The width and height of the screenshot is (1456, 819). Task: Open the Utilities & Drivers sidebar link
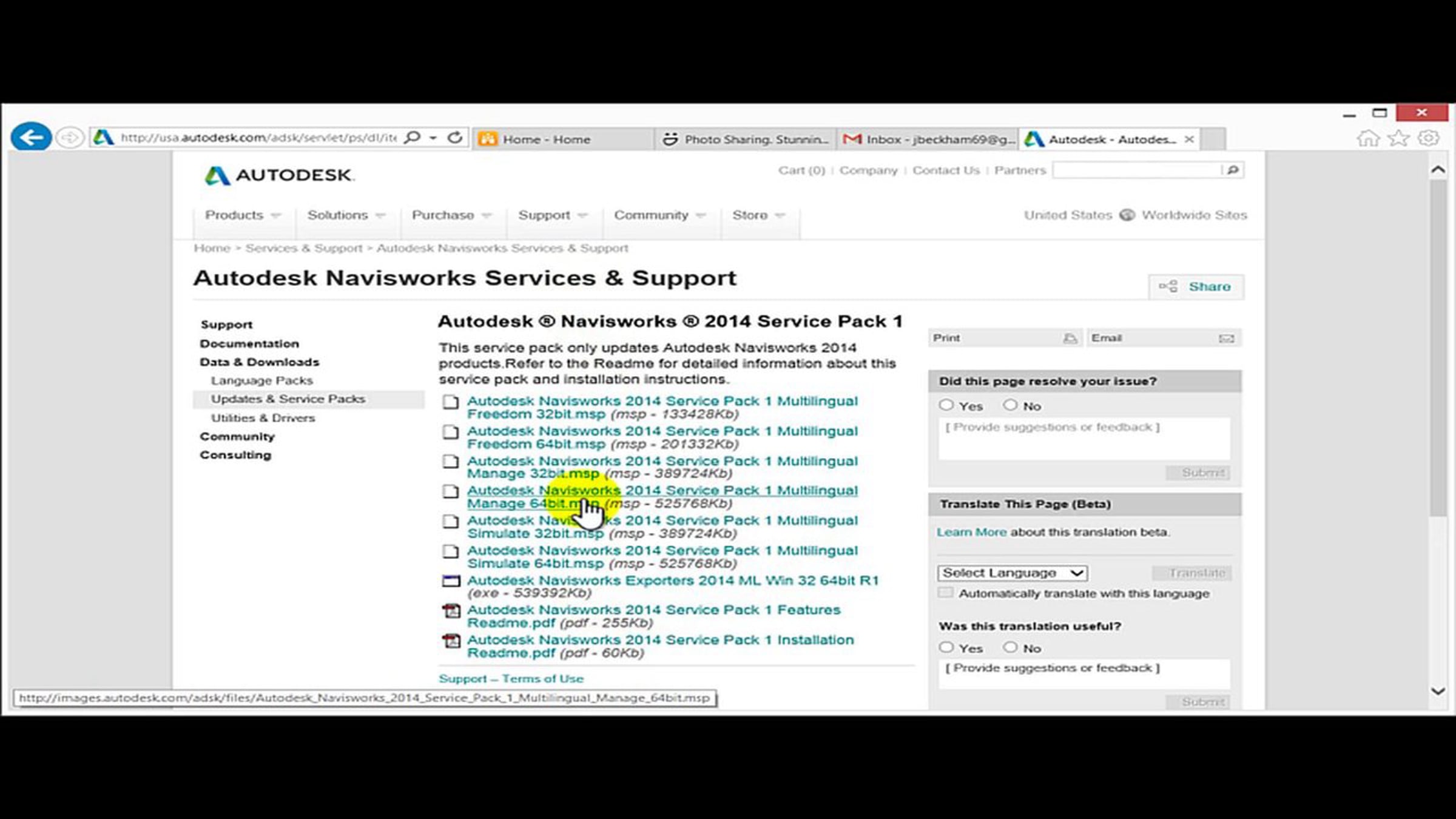click(263, 418)
